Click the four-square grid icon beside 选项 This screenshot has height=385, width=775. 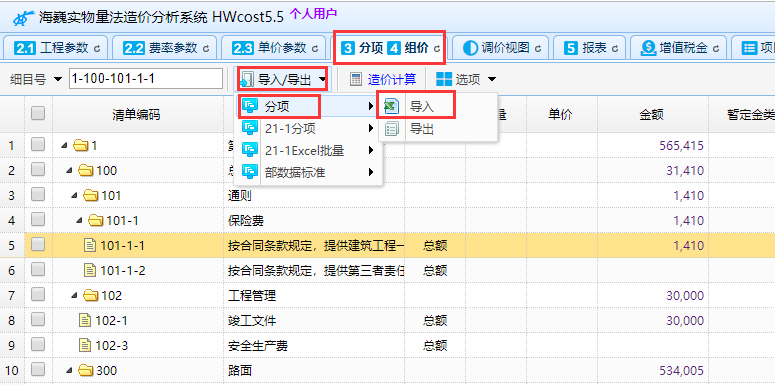point(444,79)
